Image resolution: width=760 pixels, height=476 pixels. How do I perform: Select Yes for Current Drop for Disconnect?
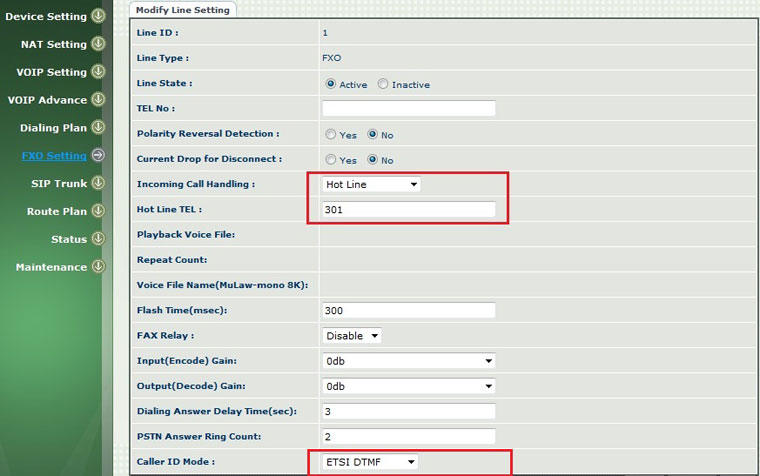tap(330, 160)
